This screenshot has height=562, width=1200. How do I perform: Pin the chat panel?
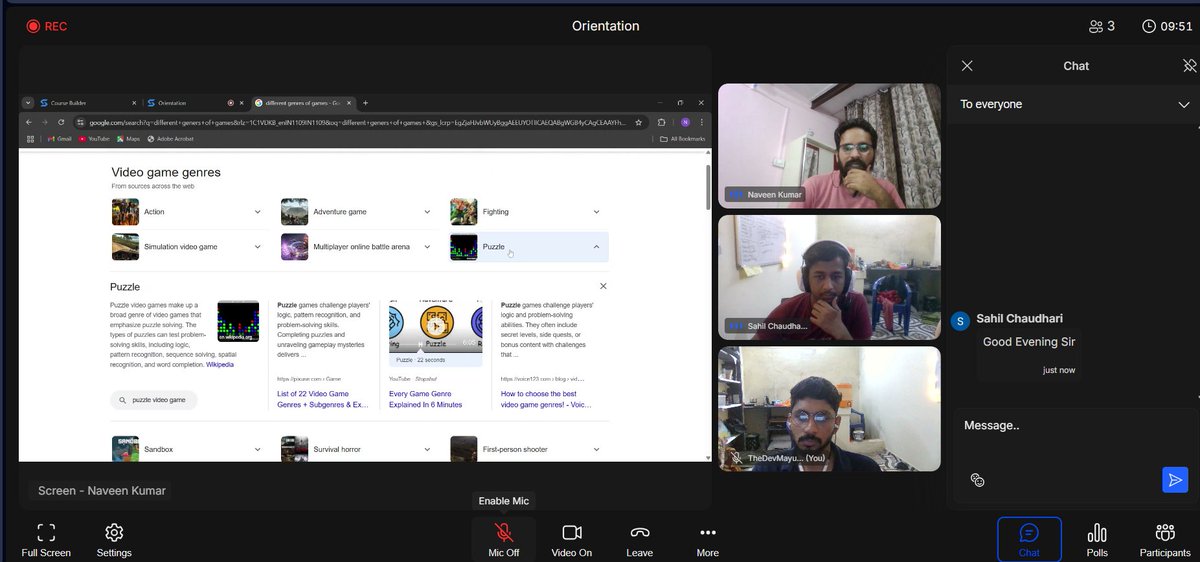pos(1189,66)
